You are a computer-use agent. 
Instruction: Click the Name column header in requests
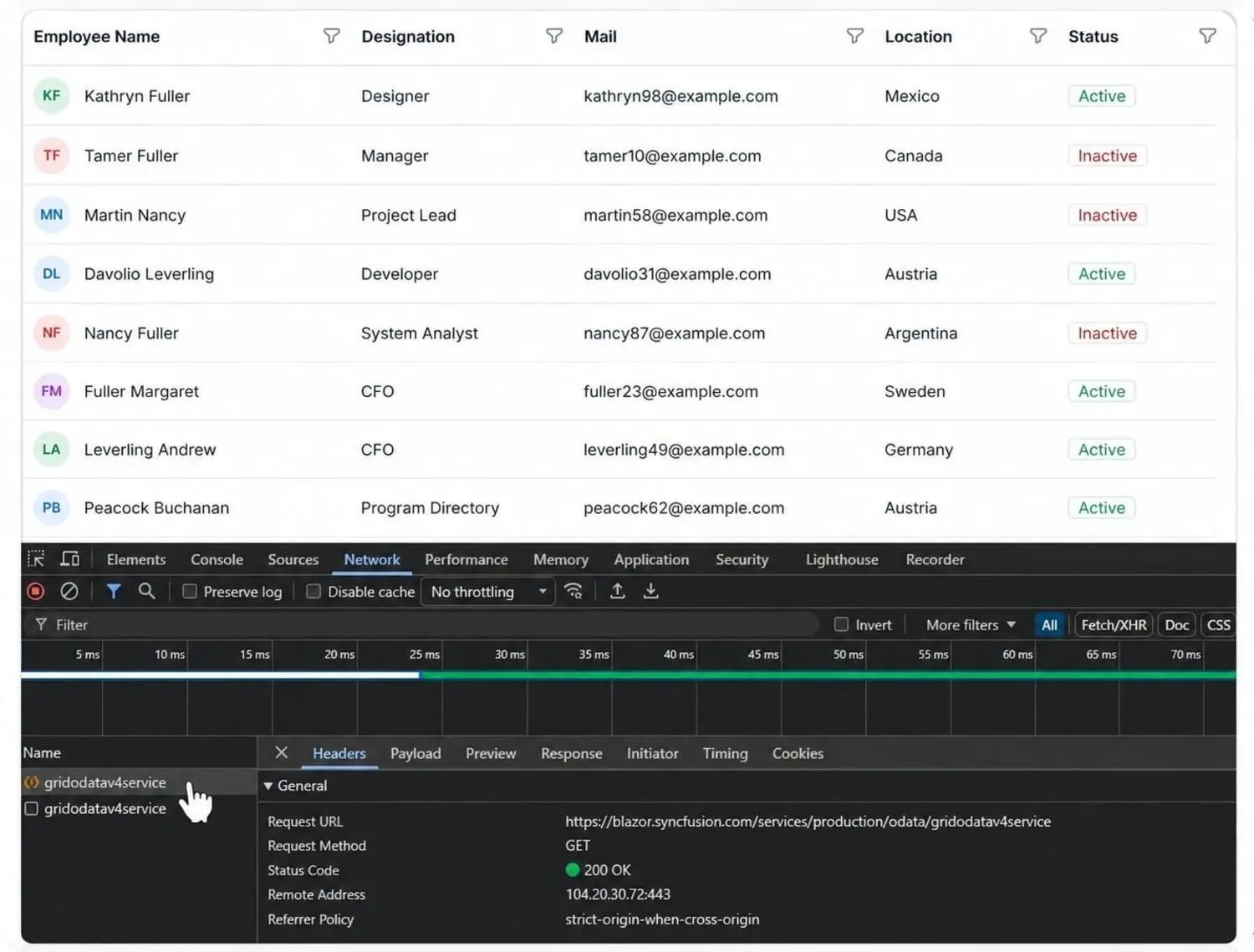(x=42, y=752)
